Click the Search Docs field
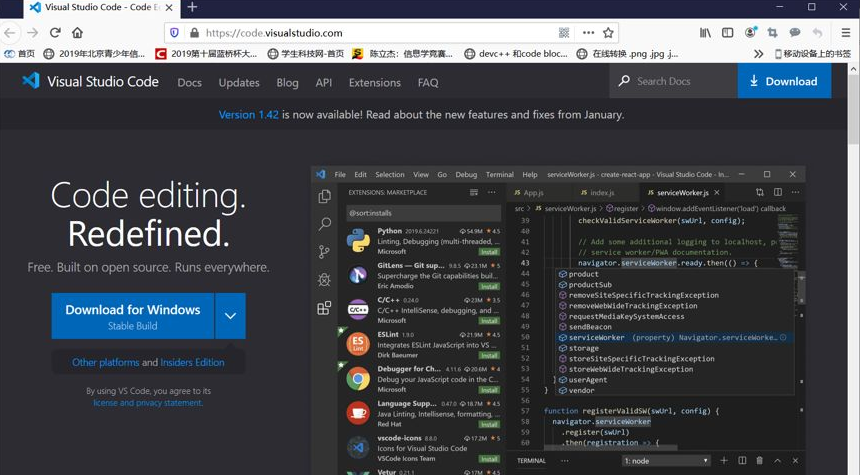This screenshot has width=860, height=475. pos(673,81)
